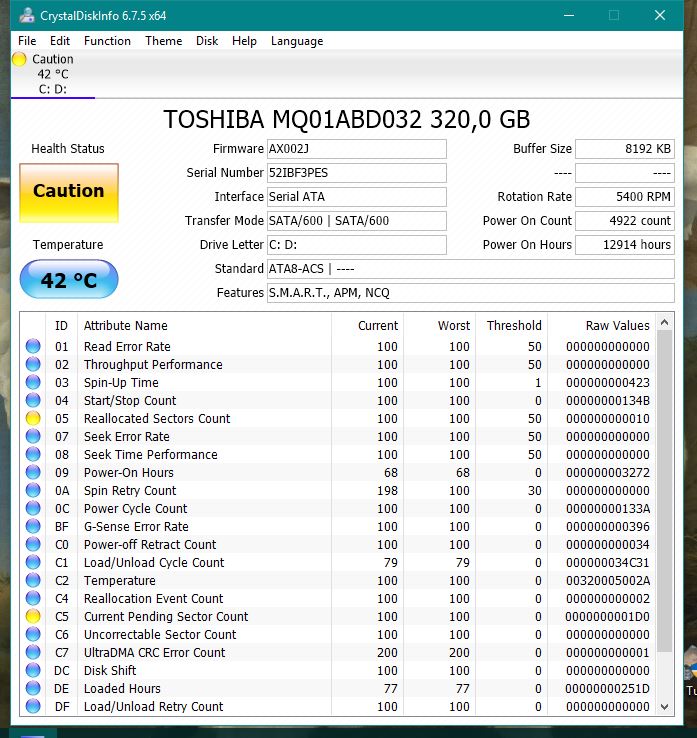The width and height of the screenshot is (697, 738).
Task: Click the status orb for Disk Shift
Action: [x=33, y=670]
